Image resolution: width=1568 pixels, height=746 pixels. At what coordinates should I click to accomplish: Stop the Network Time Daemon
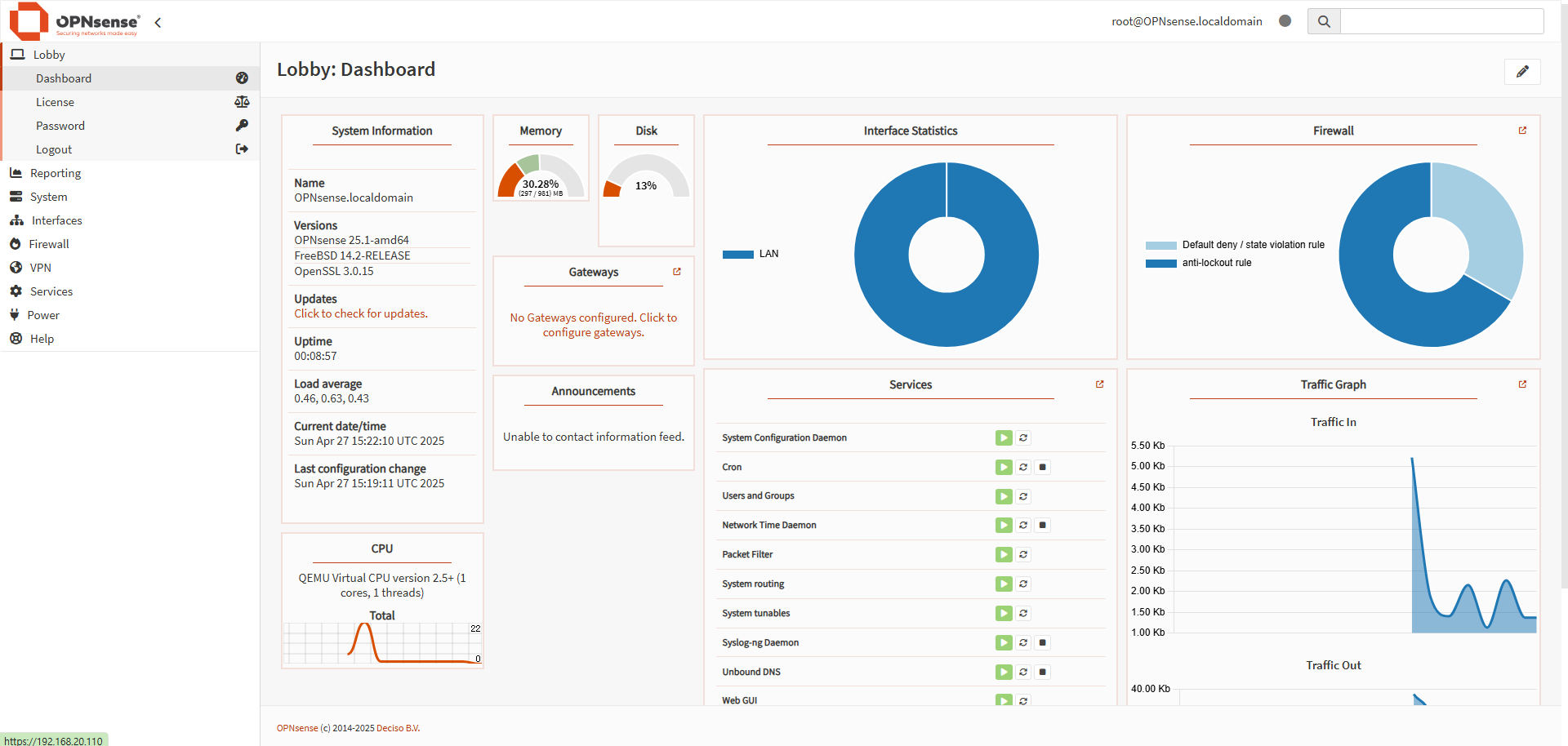(x=1043, y=526)
